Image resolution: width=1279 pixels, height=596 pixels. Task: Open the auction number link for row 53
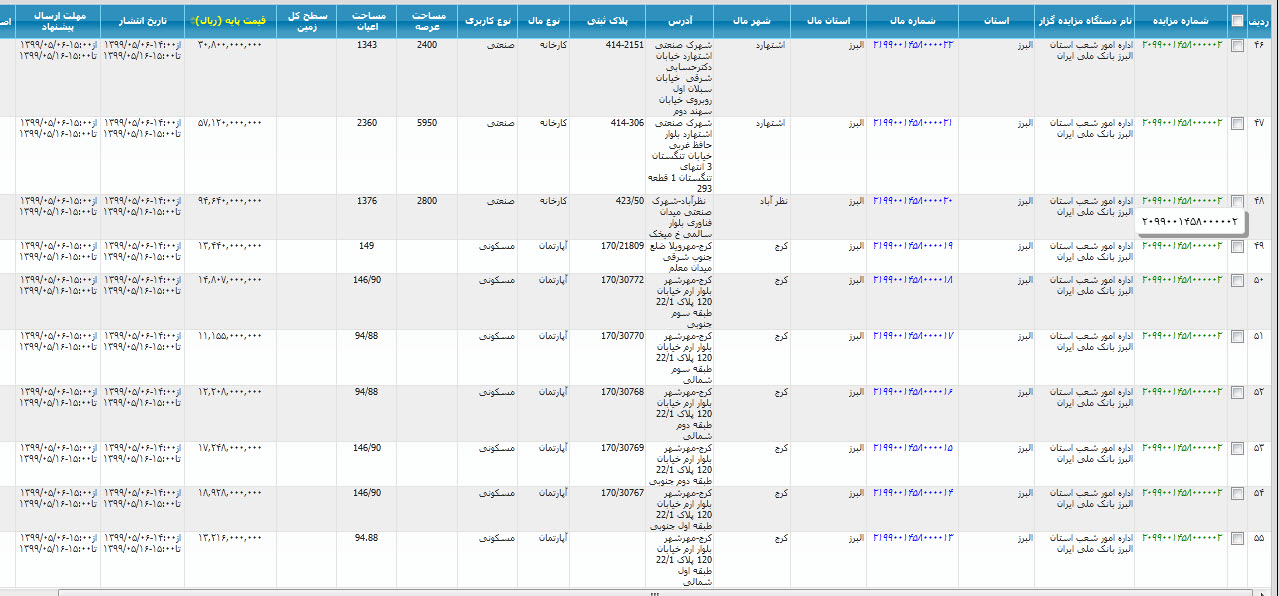pos(1182,447)
